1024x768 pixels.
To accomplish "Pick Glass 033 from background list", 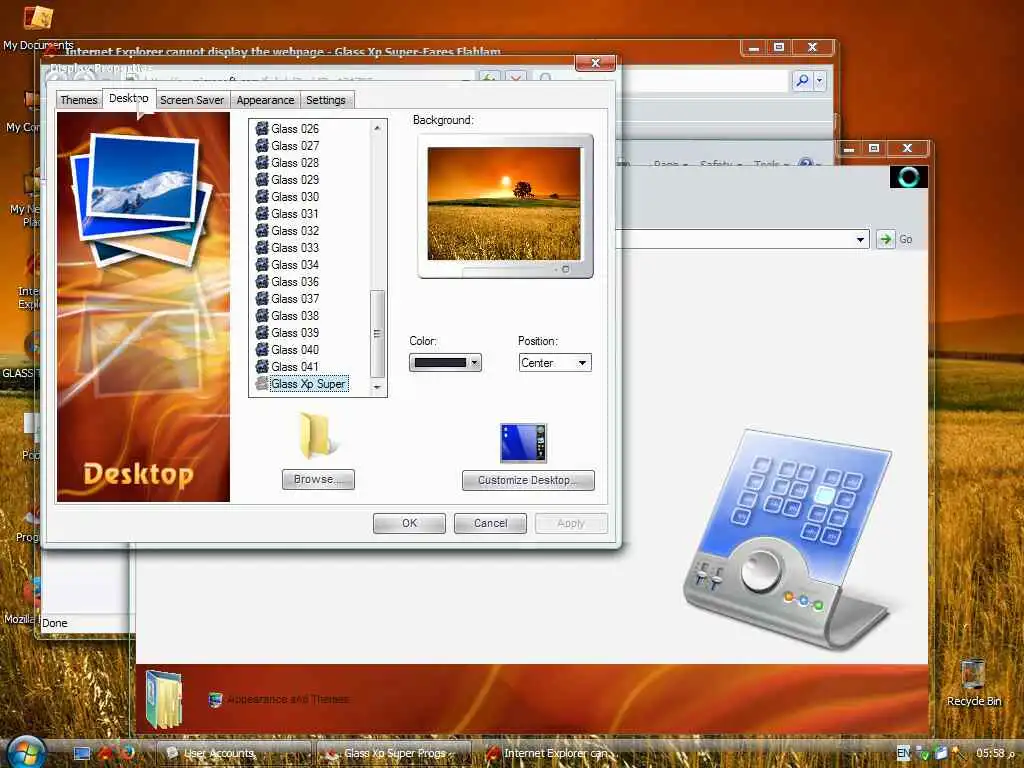I will pyautogui.click(x=295, y=248).
